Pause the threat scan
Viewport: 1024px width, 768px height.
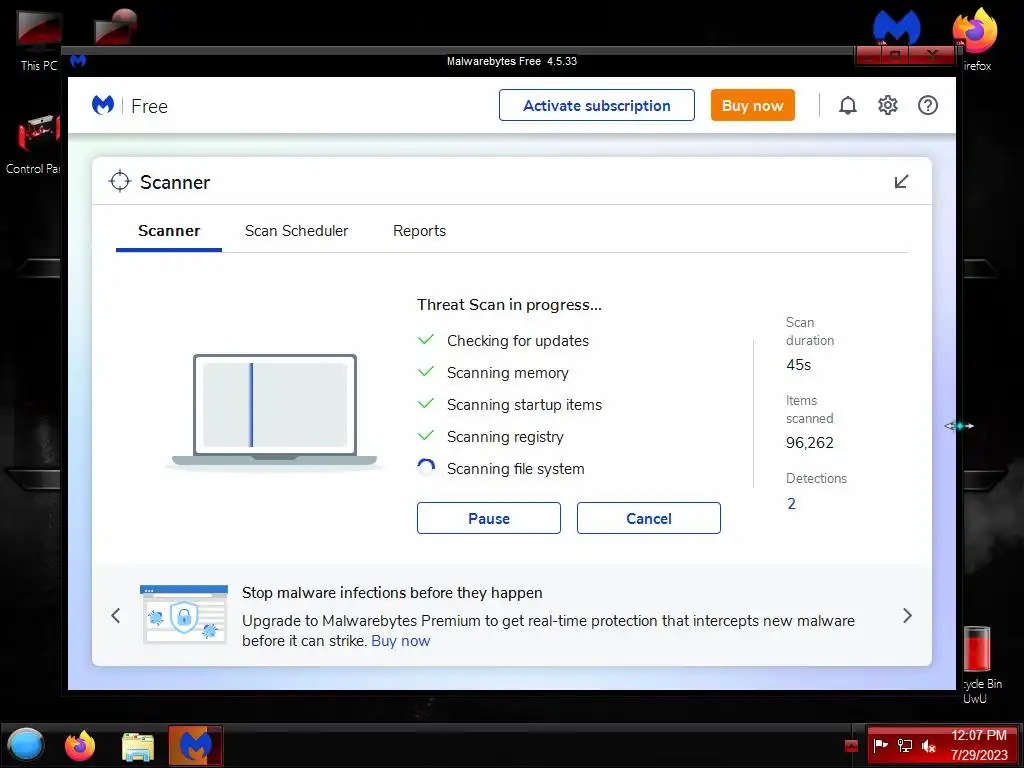tap(488, 518)
